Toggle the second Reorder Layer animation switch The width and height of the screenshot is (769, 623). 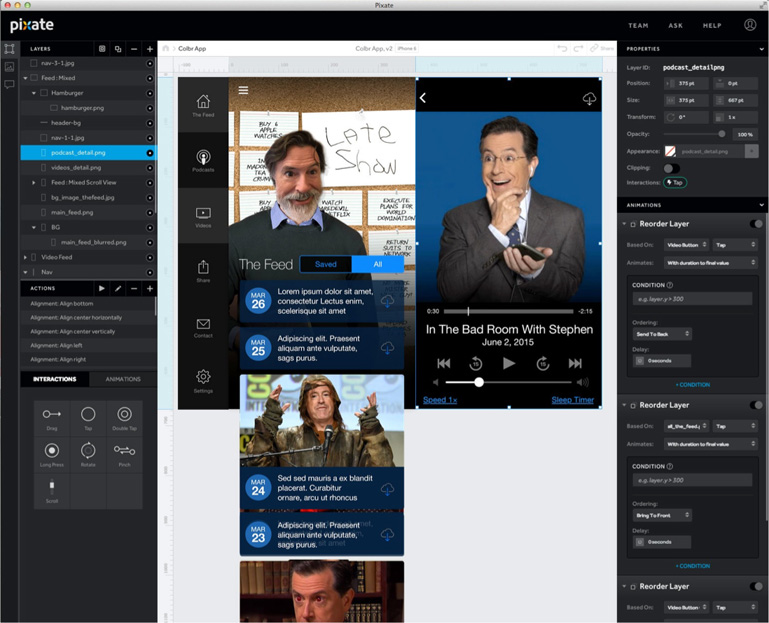(x=756, y=405)
